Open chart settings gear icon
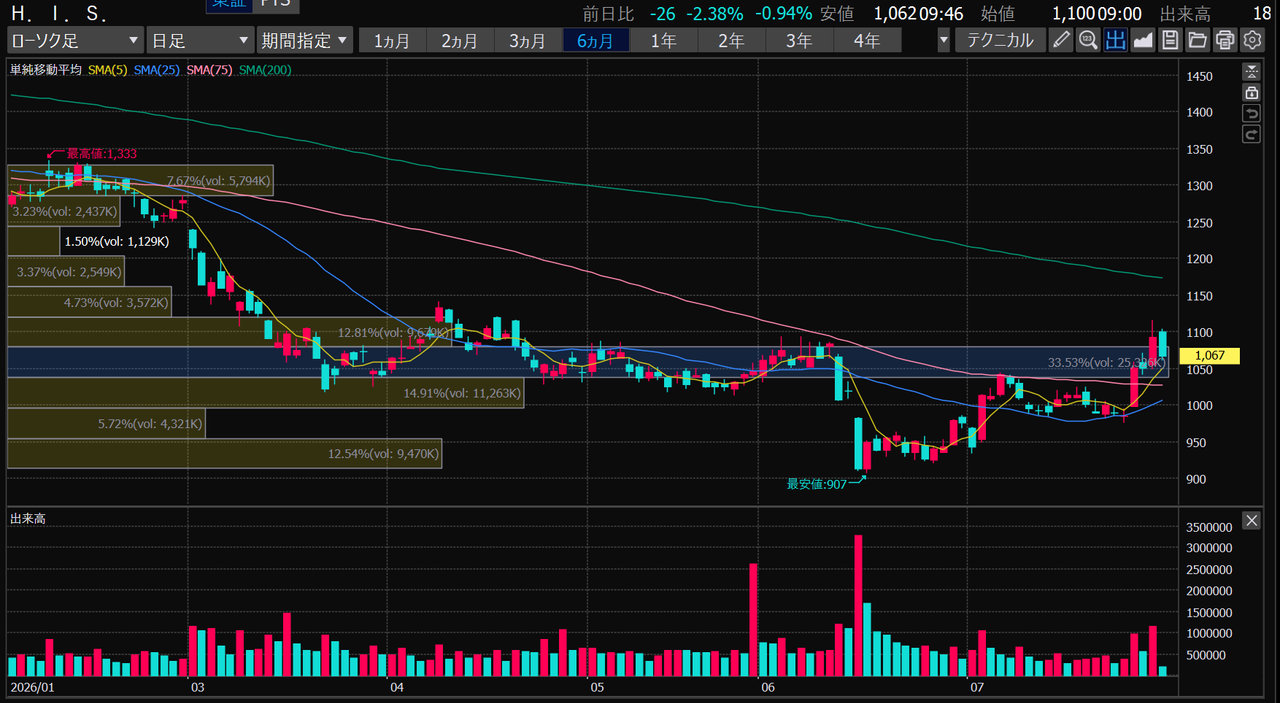1280x703 pixels. [x=1251, y=40]
